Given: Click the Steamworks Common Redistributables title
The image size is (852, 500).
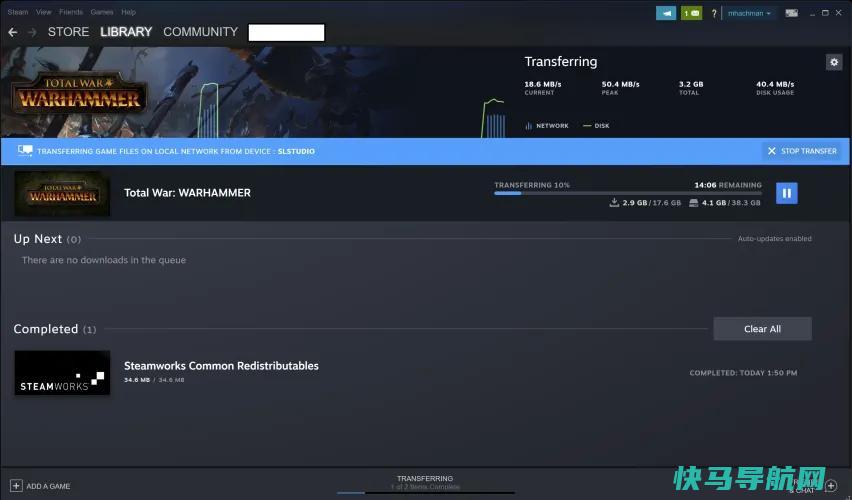Looking at the screenshot, I should tap(221, 366).
